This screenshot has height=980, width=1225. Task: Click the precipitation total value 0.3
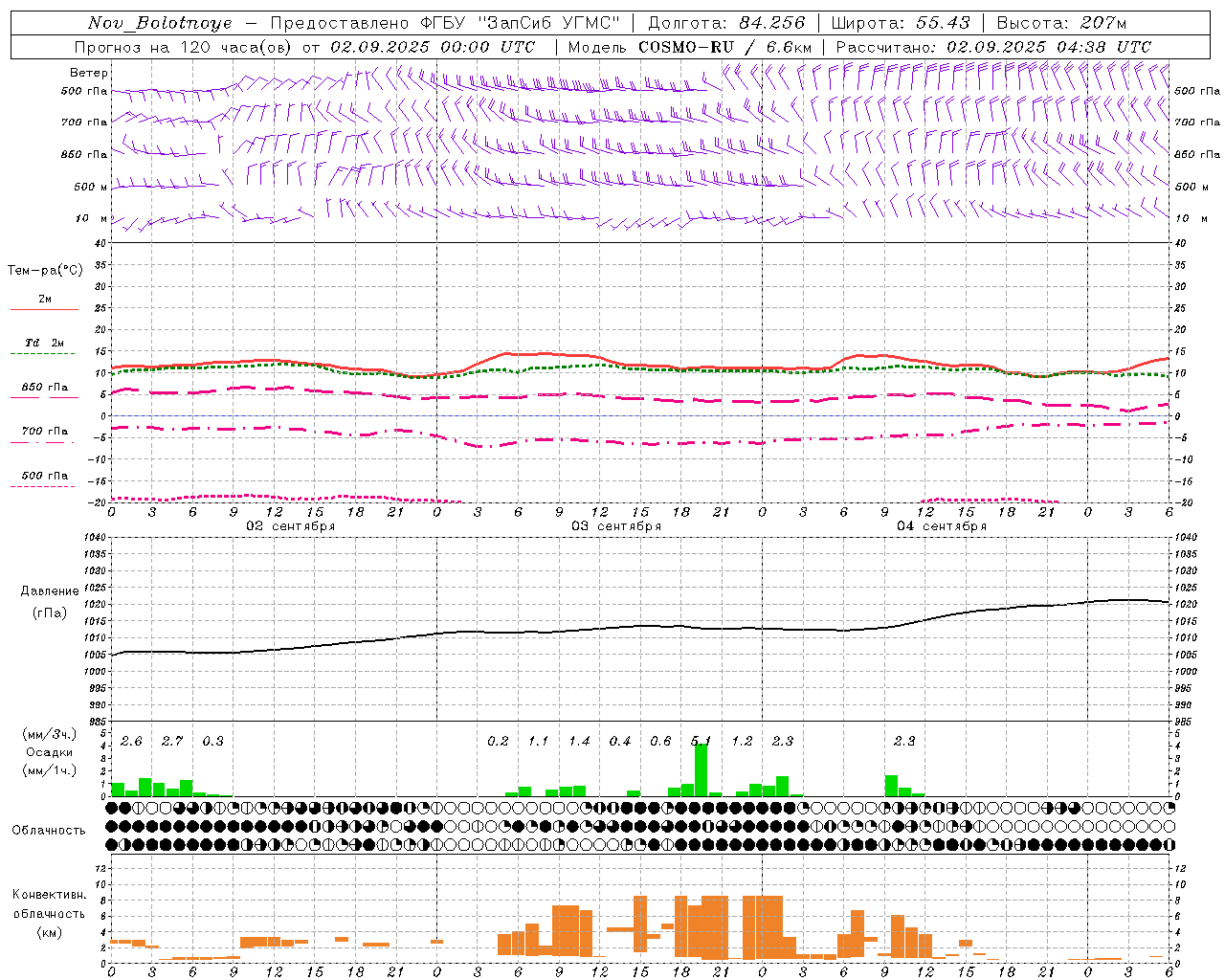[x=212, y=742]
